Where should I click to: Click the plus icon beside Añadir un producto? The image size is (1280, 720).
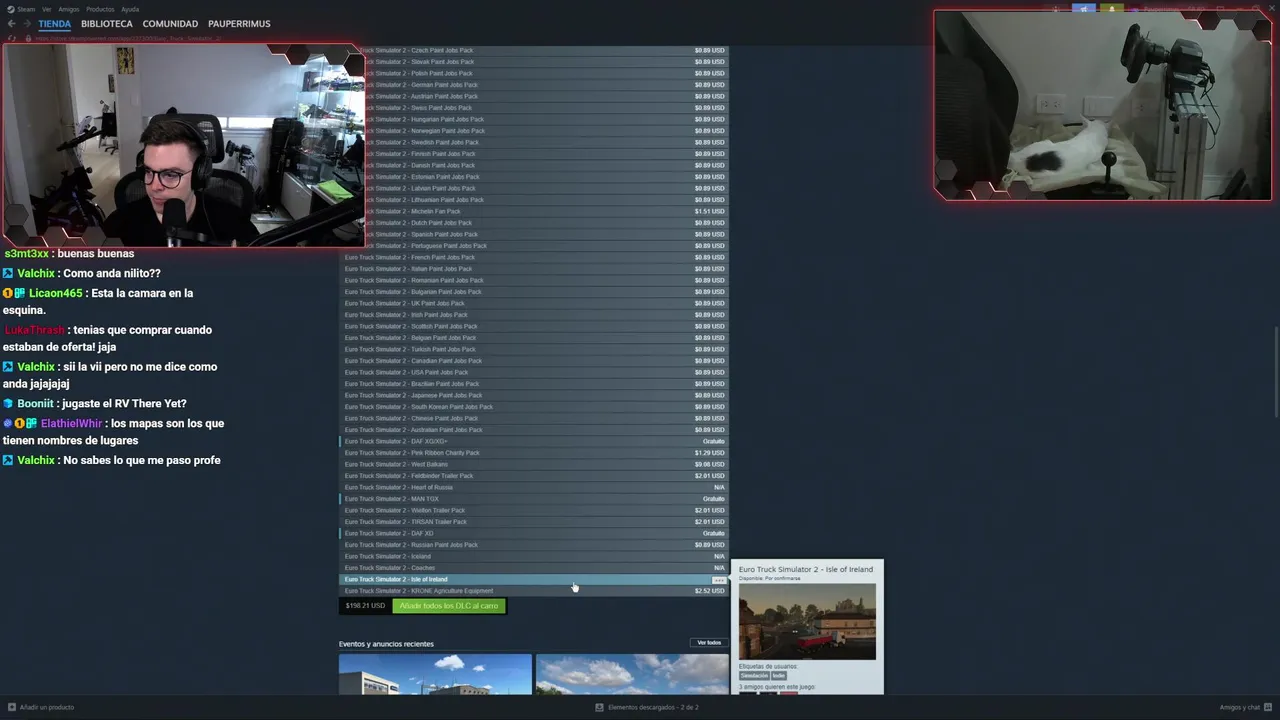[x=12, y=707]
